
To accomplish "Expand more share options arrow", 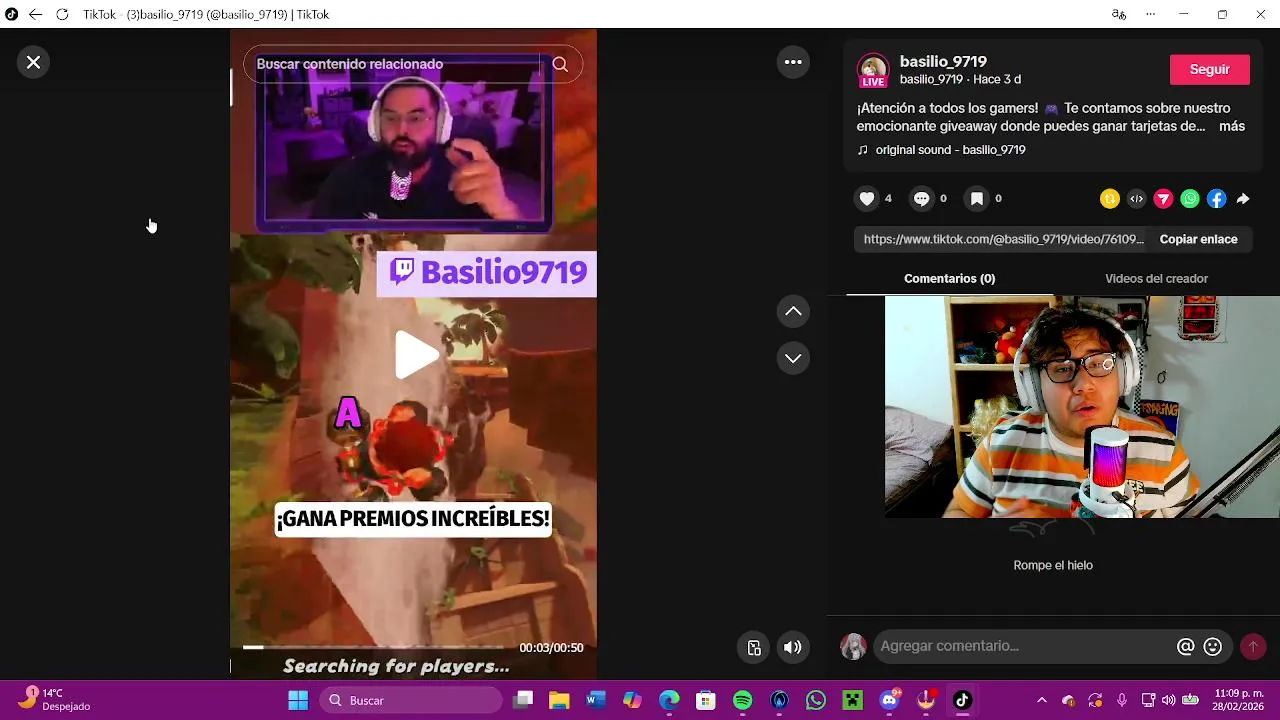I will point(1243,199).
